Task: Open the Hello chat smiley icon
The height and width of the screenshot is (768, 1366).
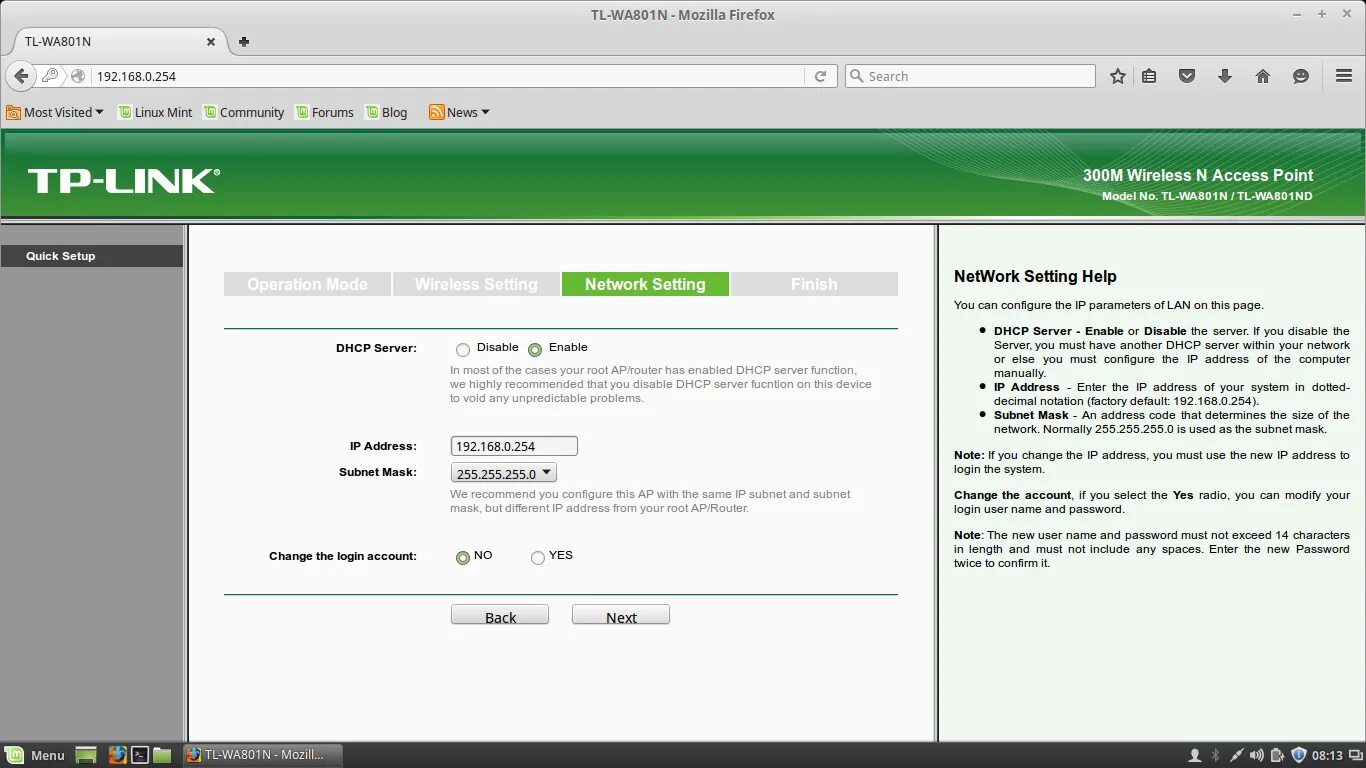Action: 1301,76
